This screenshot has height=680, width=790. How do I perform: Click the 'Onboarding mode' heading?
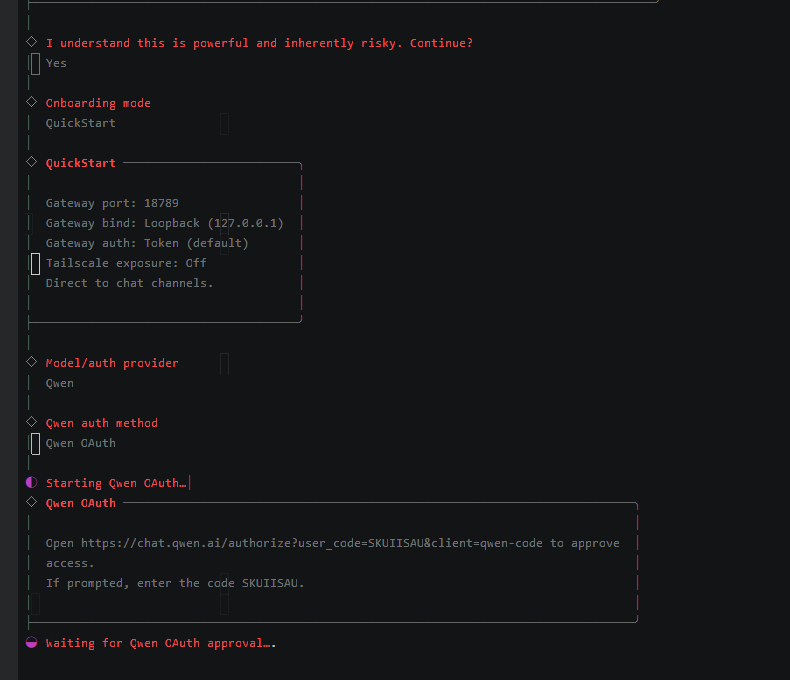pyautogui.click(x=98, y=103)
